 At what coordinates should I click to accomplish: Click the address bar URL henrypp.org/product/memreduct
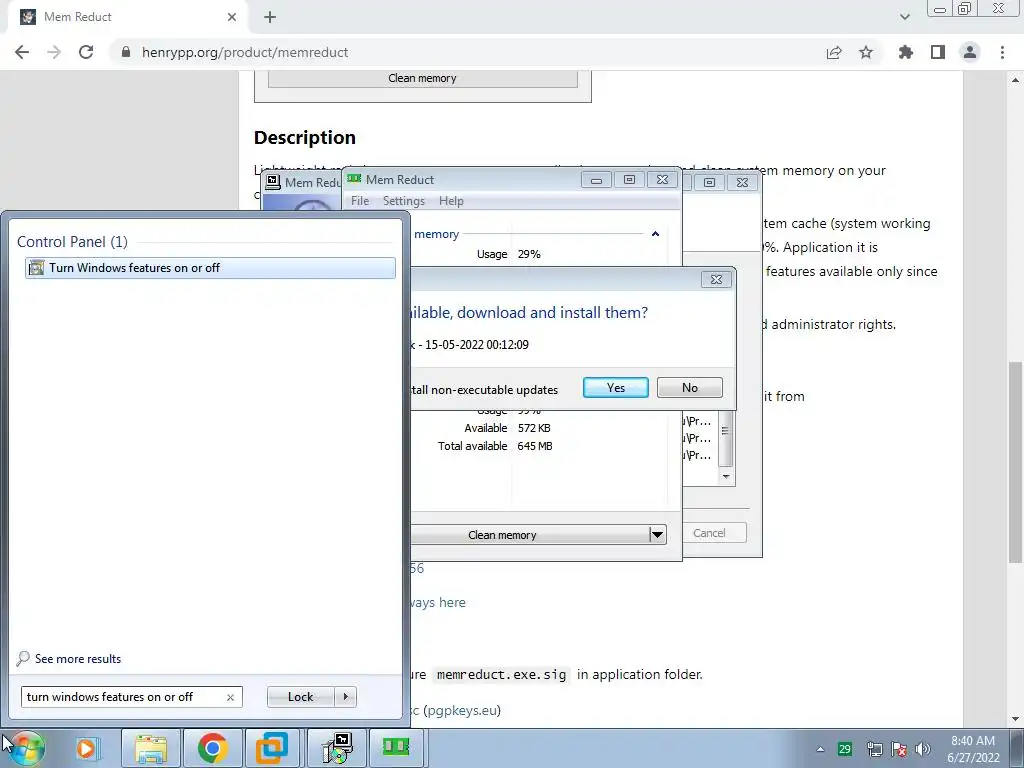(x=245, y=52)
